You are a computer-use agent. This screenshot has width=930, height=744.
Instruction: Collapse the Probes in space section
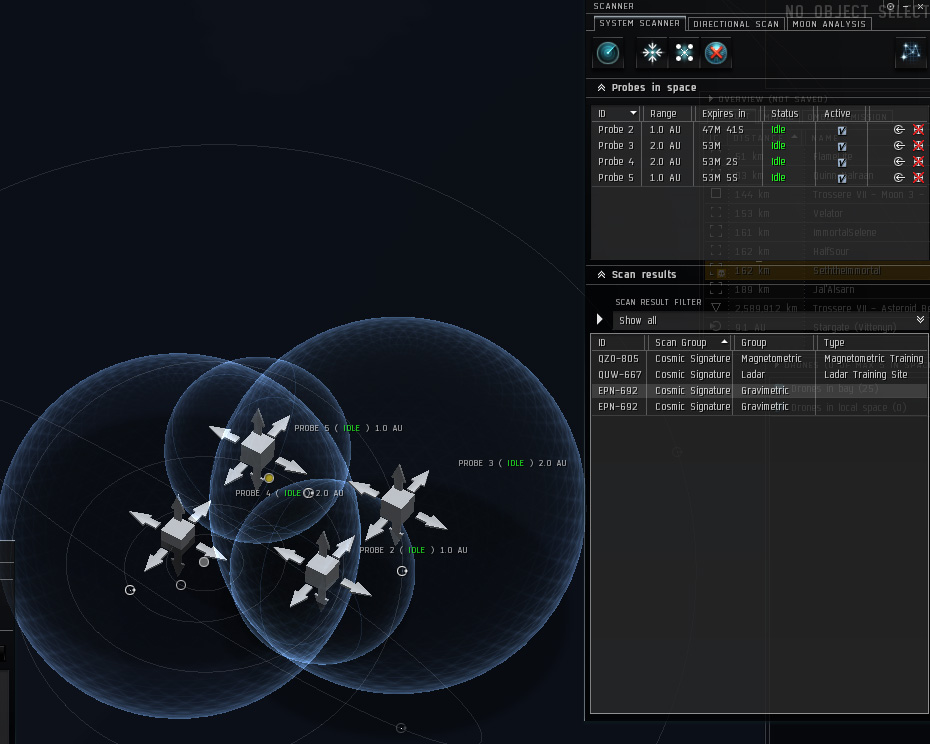click(601, 88)
